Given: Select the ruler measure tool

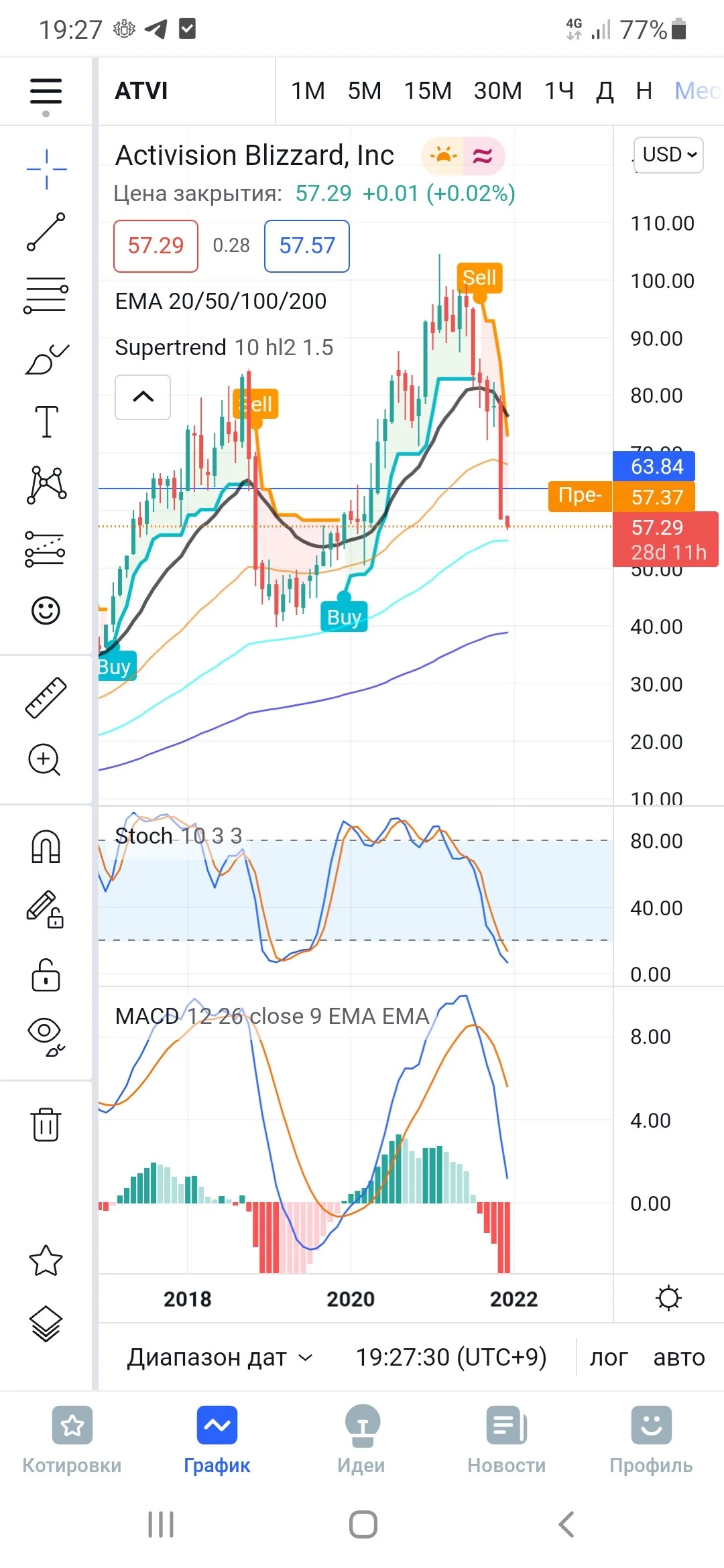Looking at the screenshot, I should 46,698.
